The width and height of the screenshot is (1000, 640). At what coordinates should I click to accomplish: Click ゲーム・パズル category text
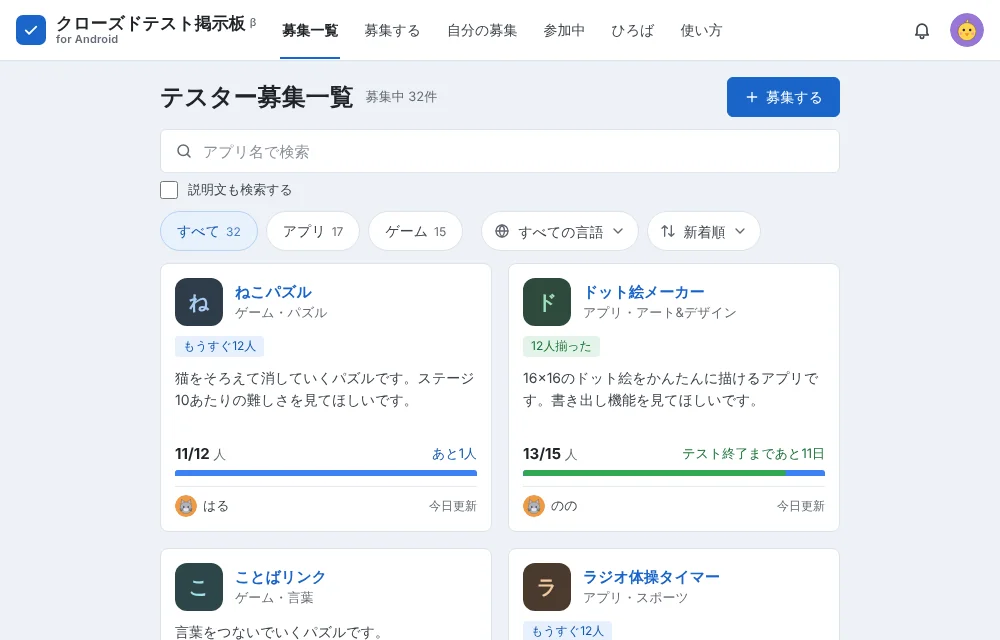point(281,313)
